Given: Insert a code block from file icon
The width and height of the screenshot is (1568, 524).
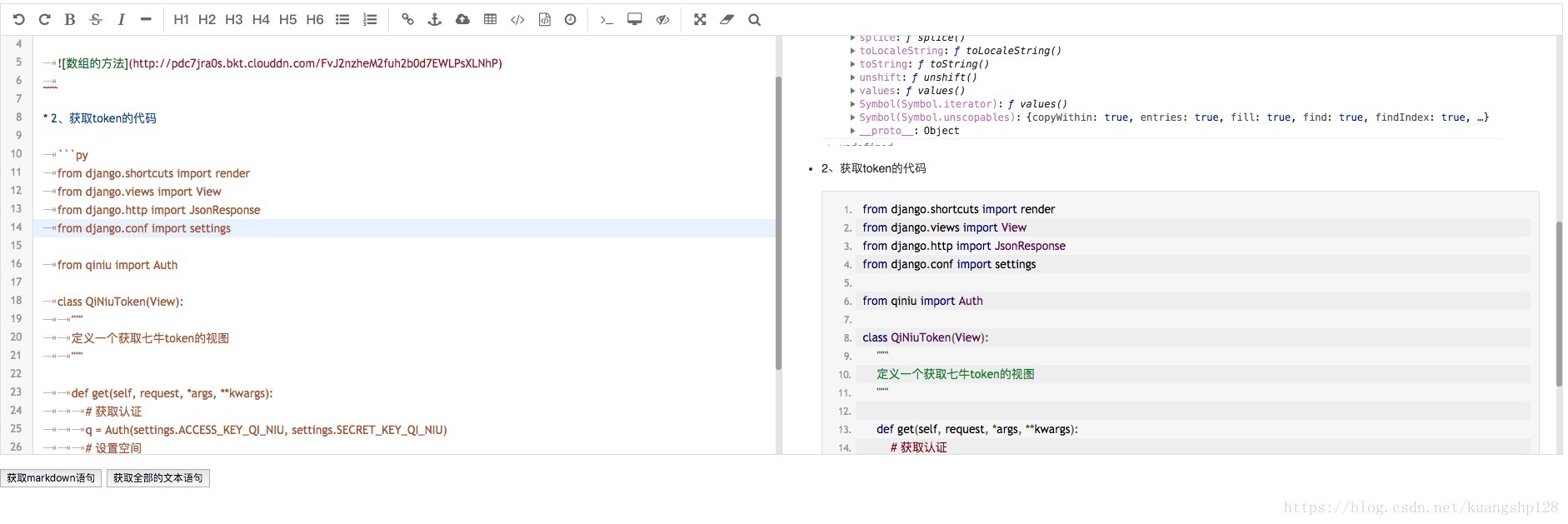Looking at the screenshot, I should coord(544,19).
